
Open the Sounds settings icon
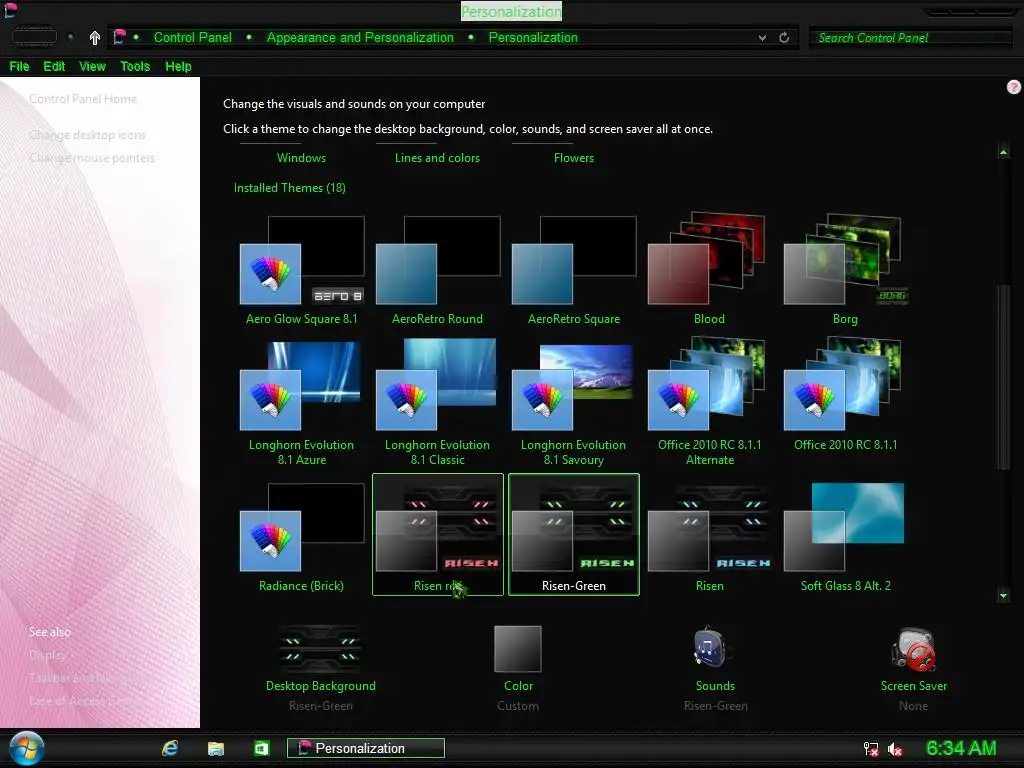coord(709,647)
